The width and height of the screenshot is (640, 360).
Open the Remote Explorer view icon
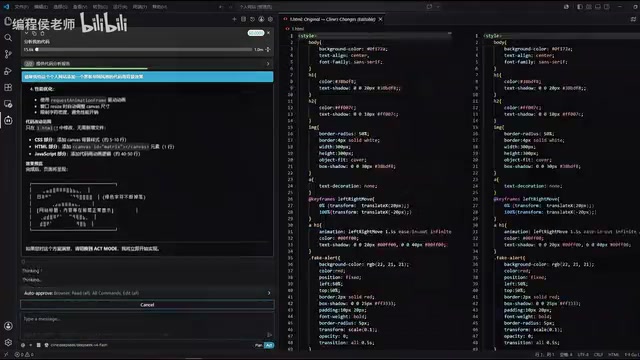click(8, 104)
